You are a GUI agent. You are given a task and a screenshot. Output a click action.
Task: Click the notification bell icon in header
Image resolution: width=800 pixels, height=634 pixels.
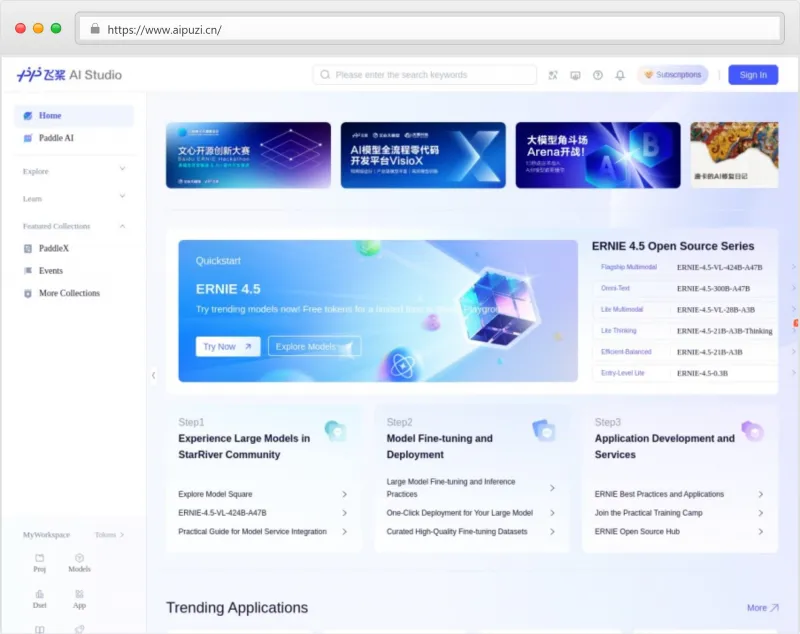click(620, 75)
